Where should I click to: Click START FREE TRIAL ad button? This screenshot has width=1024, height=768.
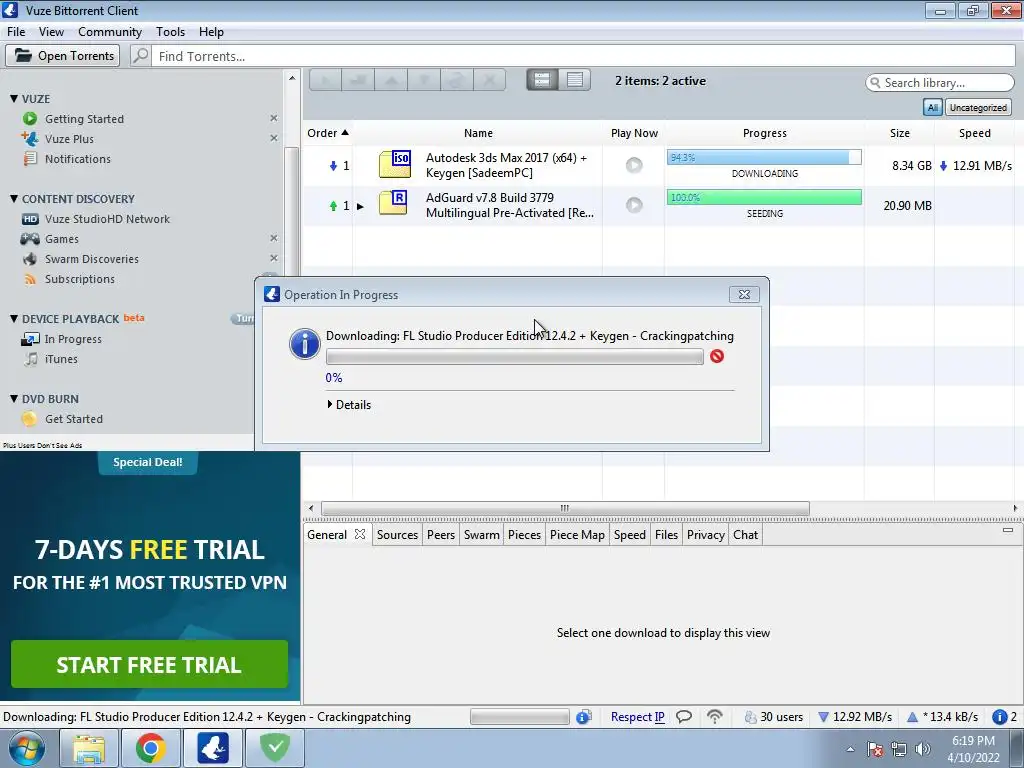pos(150,664)
